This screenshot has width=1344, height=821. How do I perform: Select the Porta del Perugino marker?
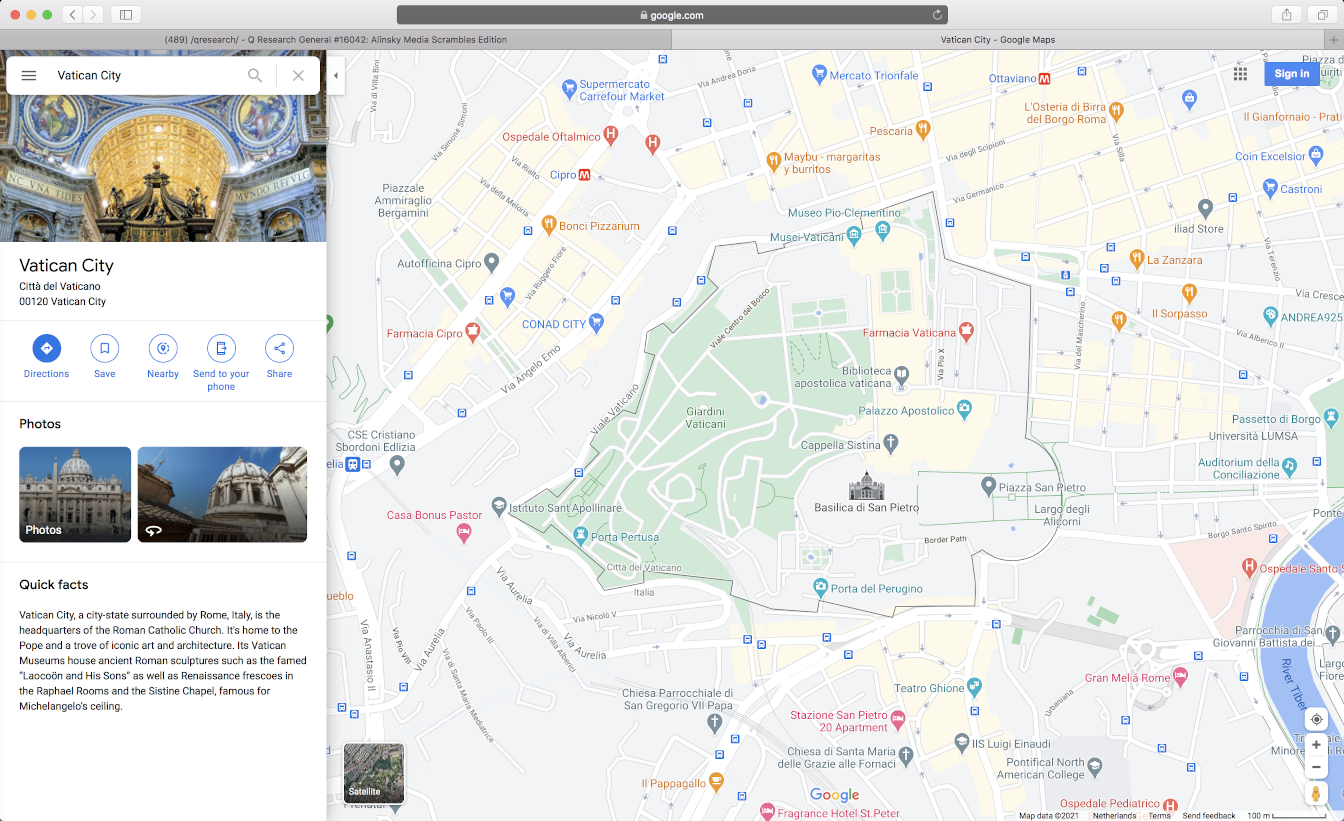click(x=820, y=587)
